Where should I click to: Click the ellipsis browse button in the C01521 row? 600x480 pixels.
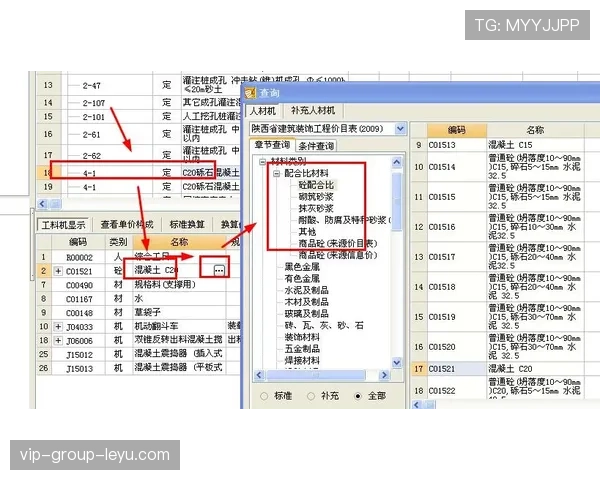[x=219, y=271]
